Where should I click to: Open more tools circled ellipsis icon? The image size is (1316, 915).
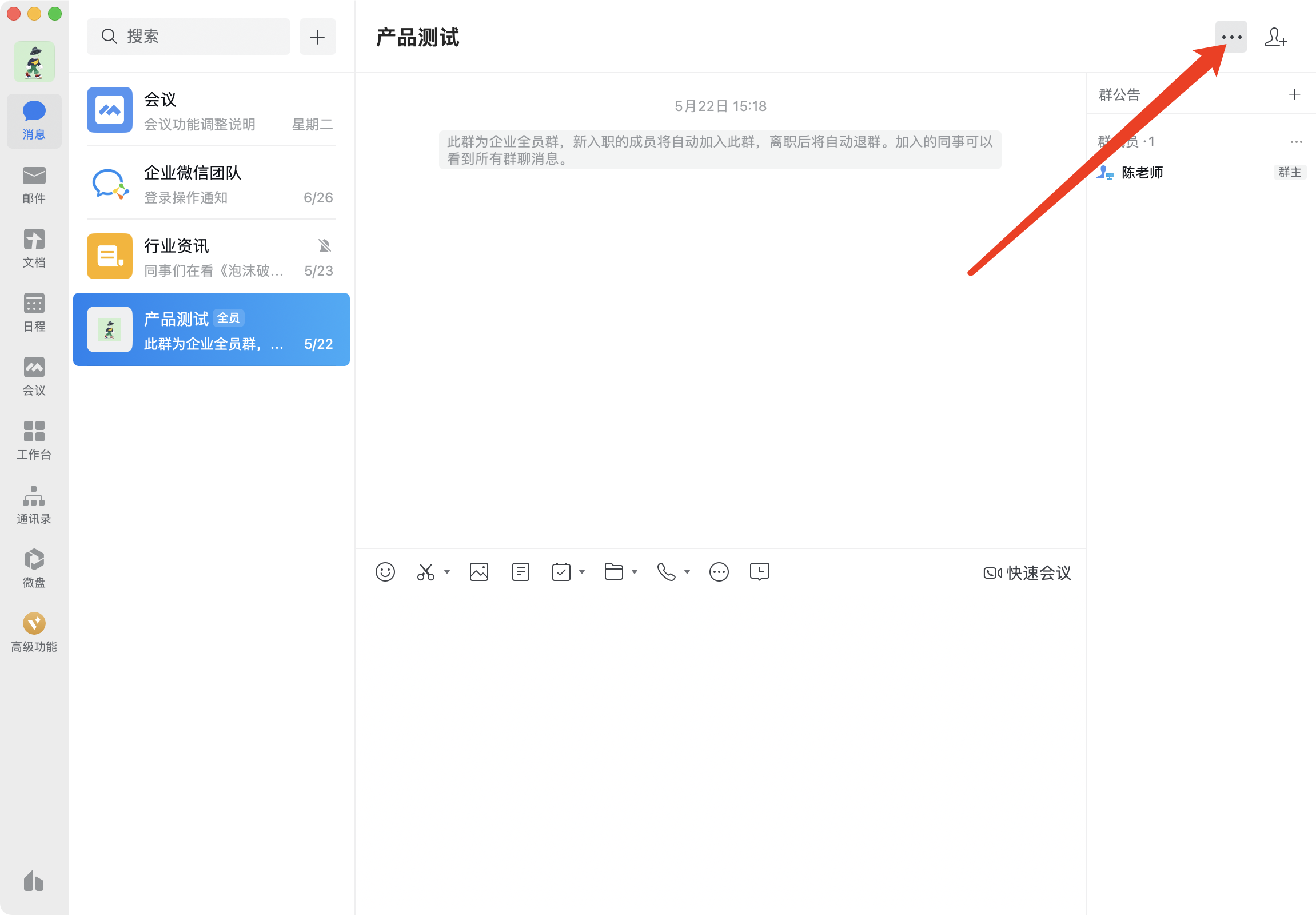point(719,572)
